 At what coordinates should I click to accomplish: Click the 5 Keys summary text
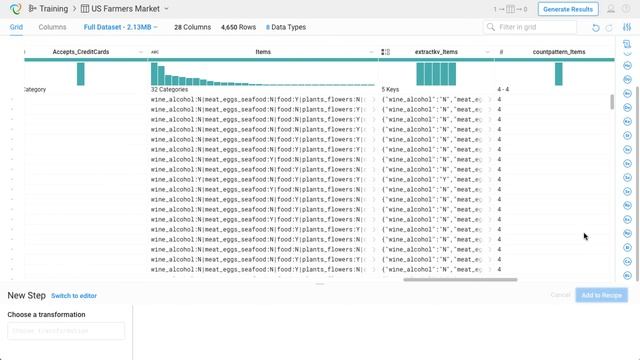point(390,89)
